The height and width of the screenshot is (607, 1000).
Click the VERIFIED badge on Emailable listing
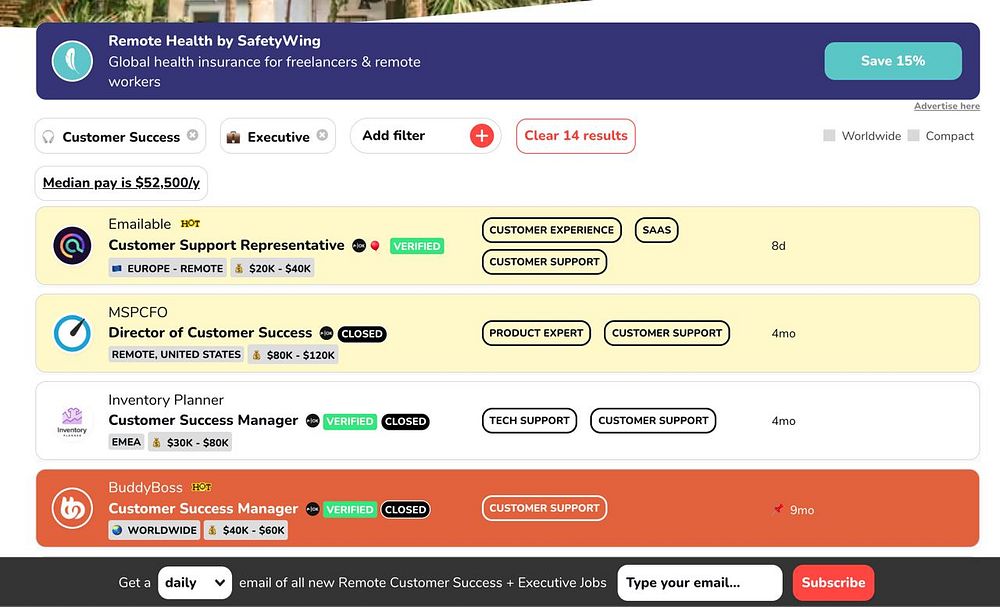[x=416, y=246]
